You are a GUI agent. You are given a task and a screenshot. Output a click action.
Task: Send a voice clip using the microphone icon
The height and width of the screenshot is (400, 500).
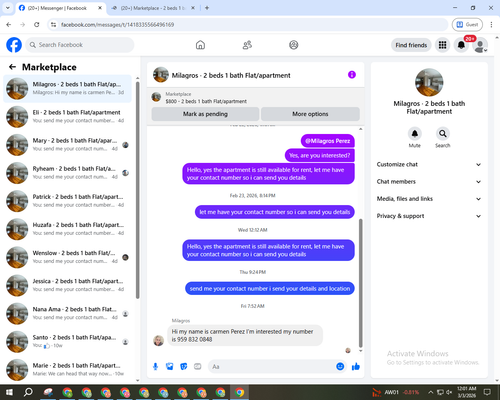tap(155, 367)
